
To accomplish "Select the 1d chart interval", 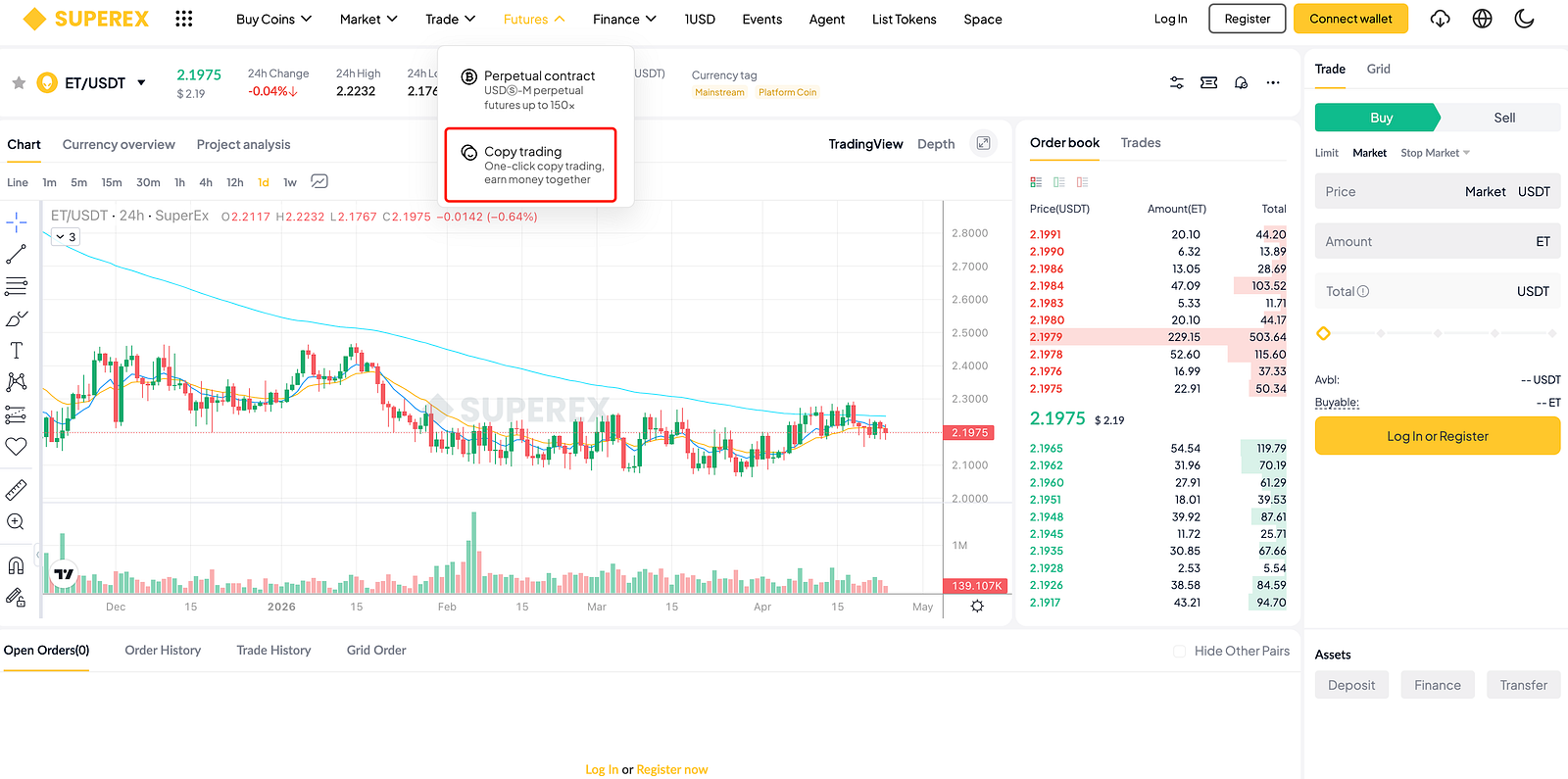I will (264, 182).
